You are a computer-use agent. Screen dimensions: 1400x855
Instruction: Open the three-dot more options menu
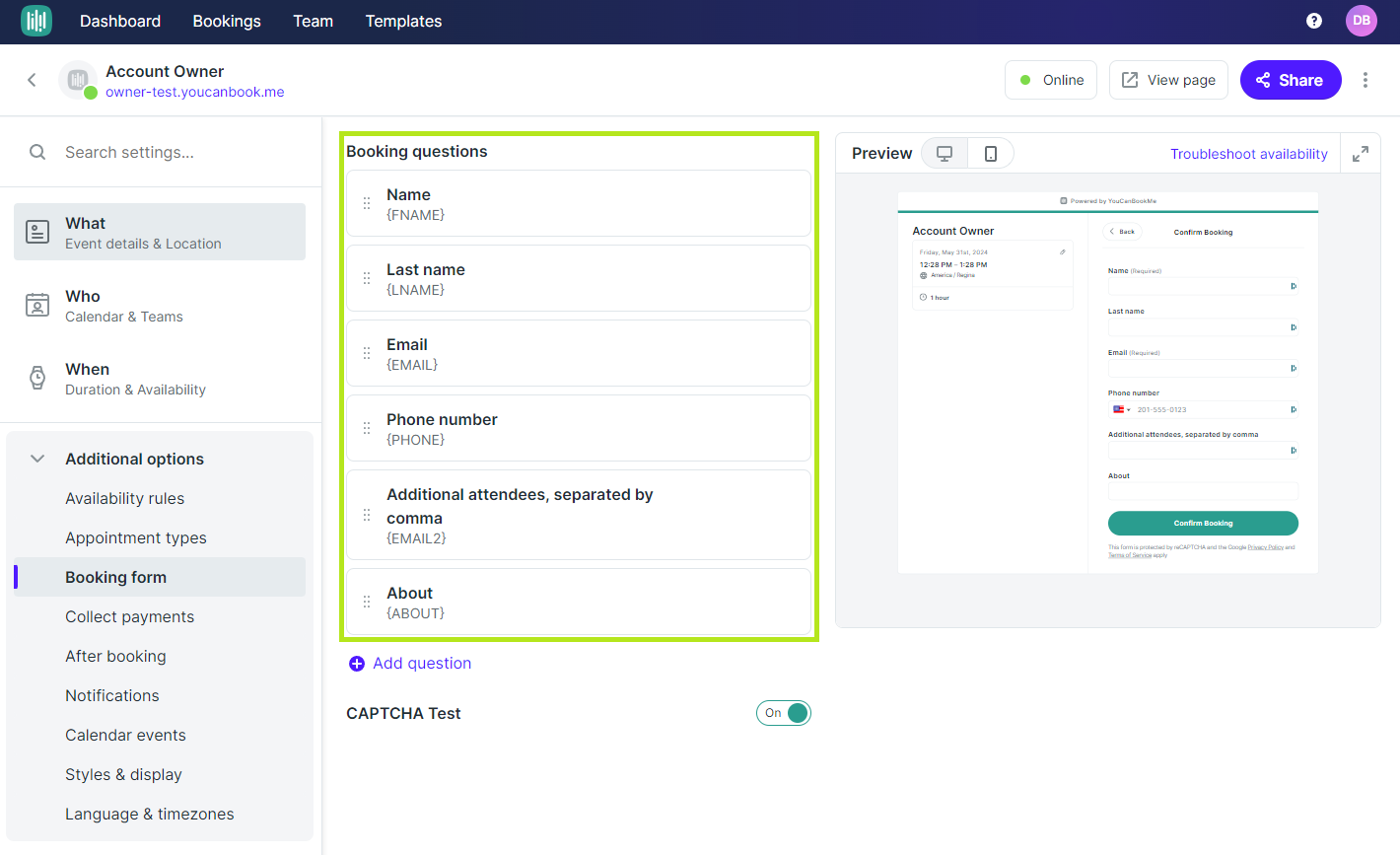1365,80
